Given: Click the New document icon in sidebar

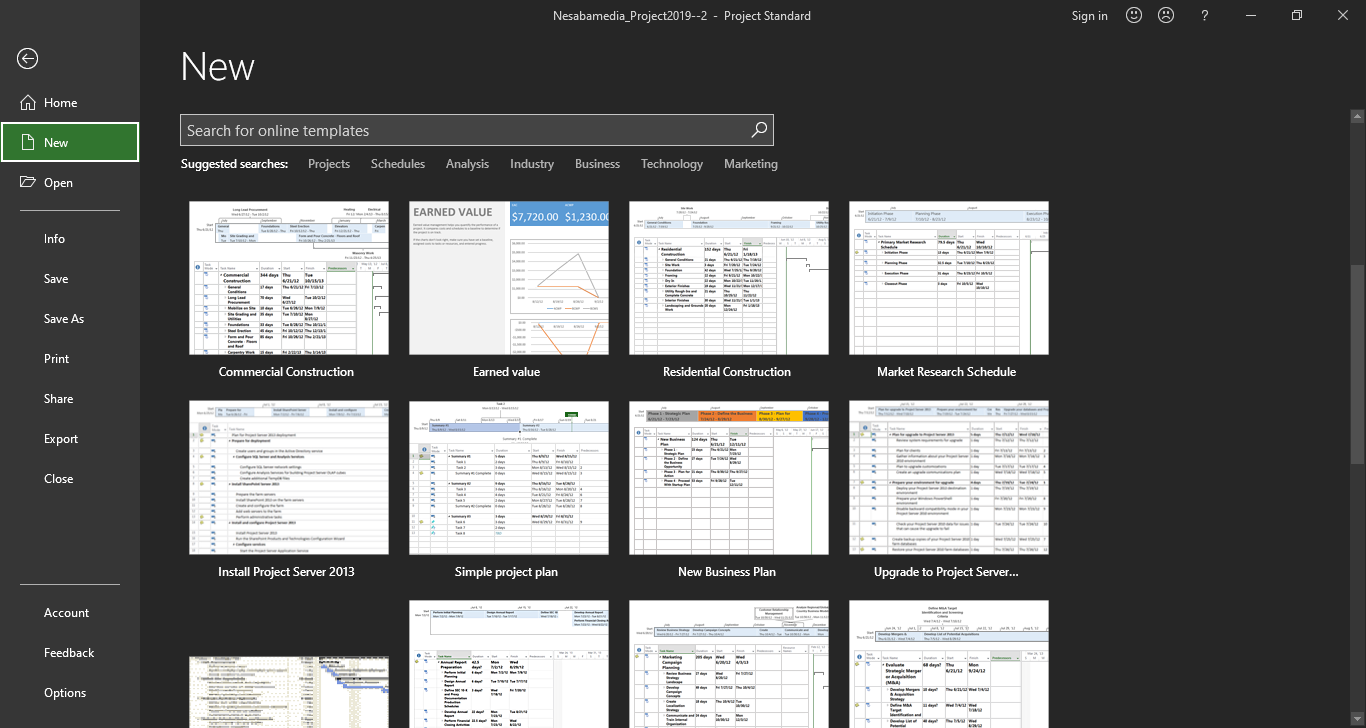Looking at the screenshot, I should click(27, 142).
